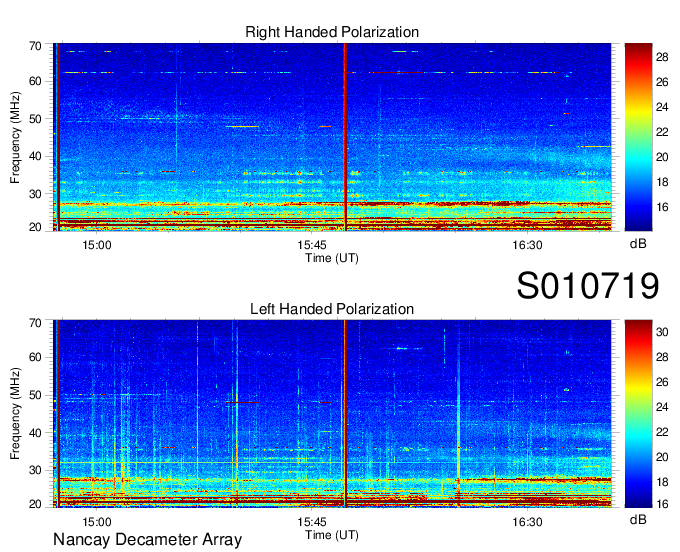
Task: Click the 20 MHz tick label of the top plot
Action: (x=35, y=227)
